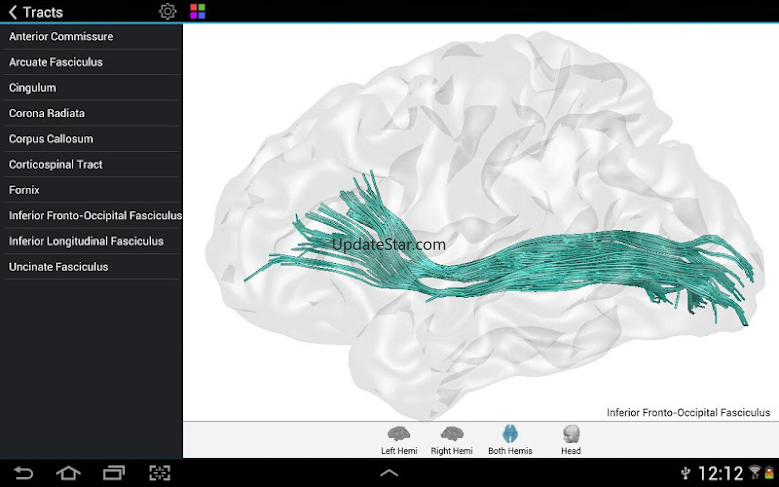Go back using the Tracts chevron
The height and width of the screenshot is (487, 779).
click(x=13, y=12)
